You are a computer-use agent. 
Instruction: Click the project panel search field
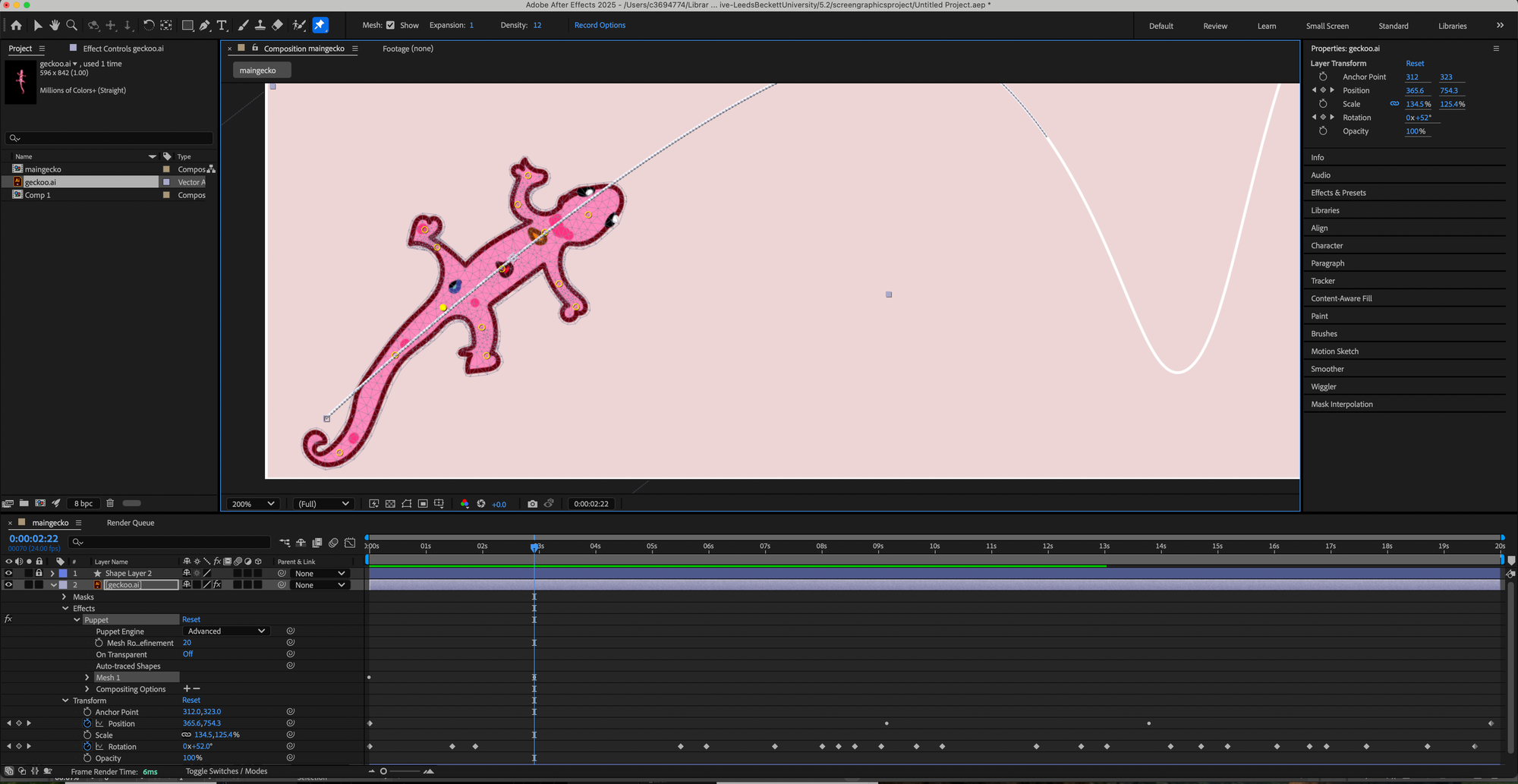point(109,138)
